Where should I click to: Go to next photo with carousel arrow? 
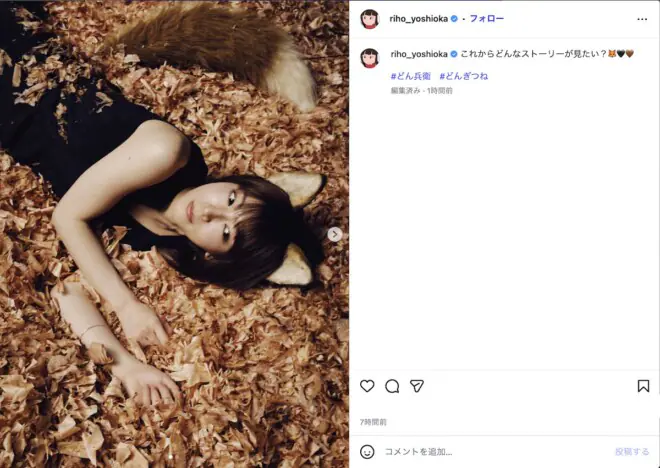point(335,235)
